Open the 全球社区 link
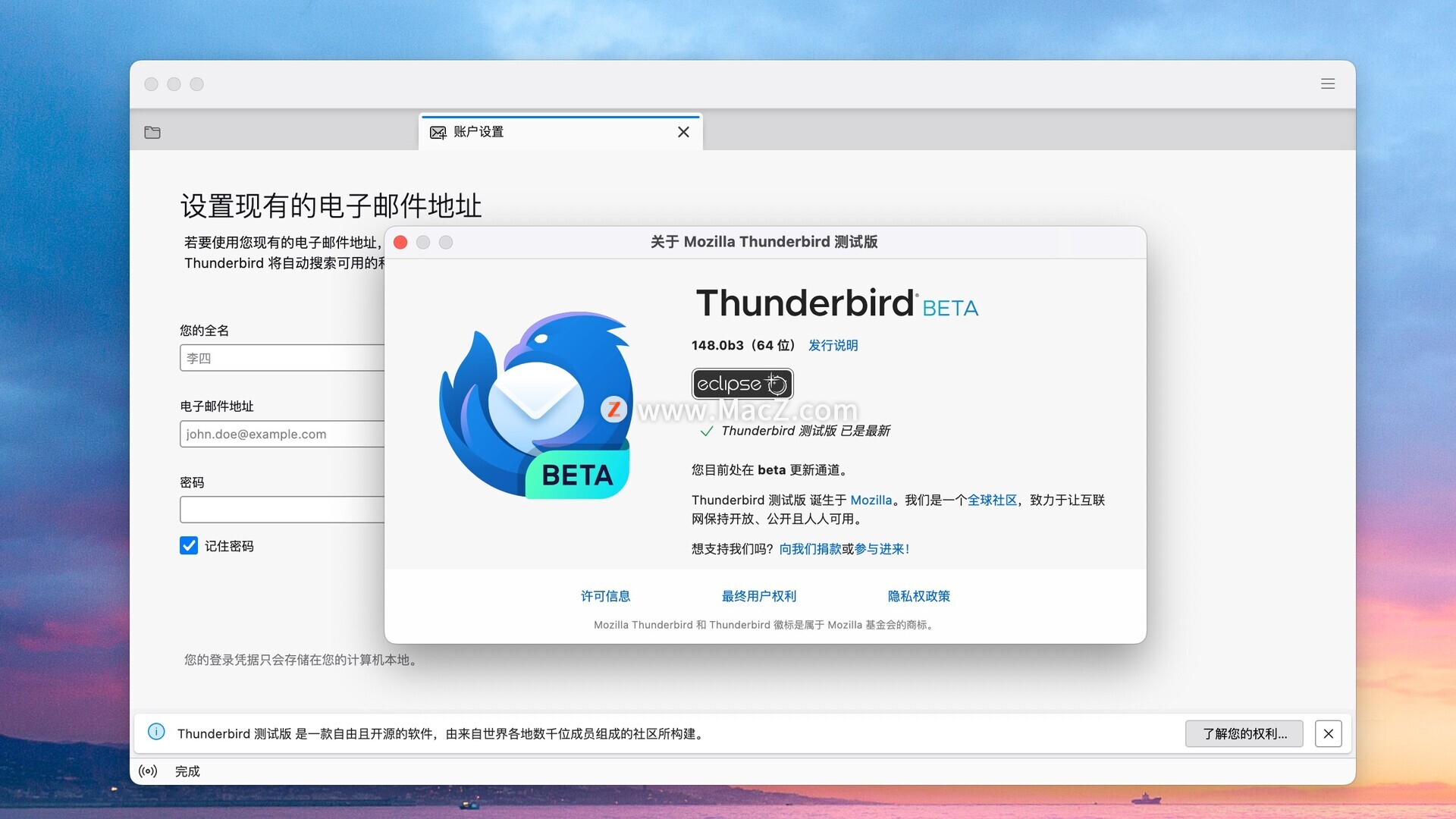Viewport: 1456px width, 819px height. tap(991, 500)
